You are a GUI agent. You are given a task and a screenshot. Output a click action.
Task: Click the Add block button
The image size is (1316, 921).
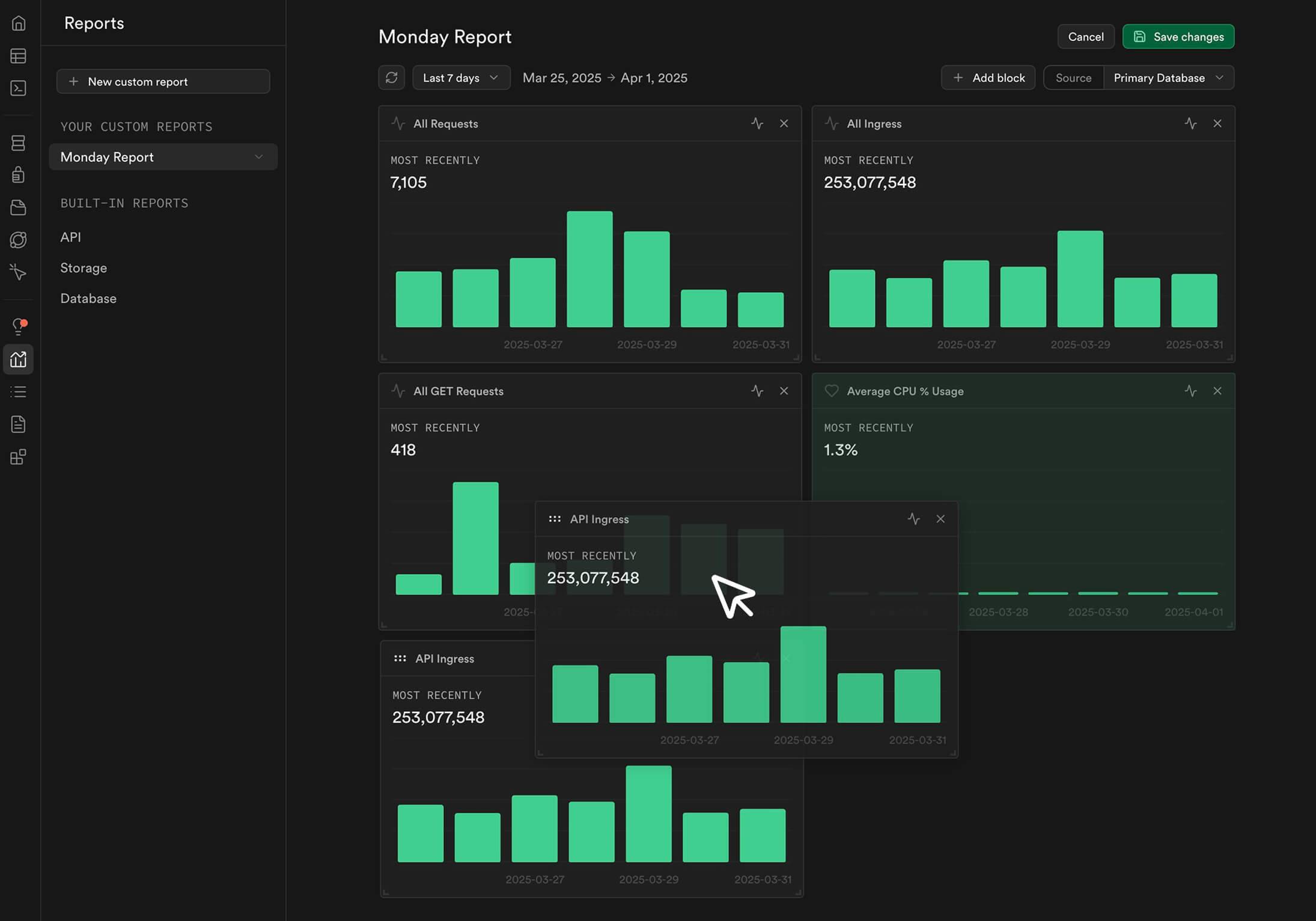(x=988, y=78)
